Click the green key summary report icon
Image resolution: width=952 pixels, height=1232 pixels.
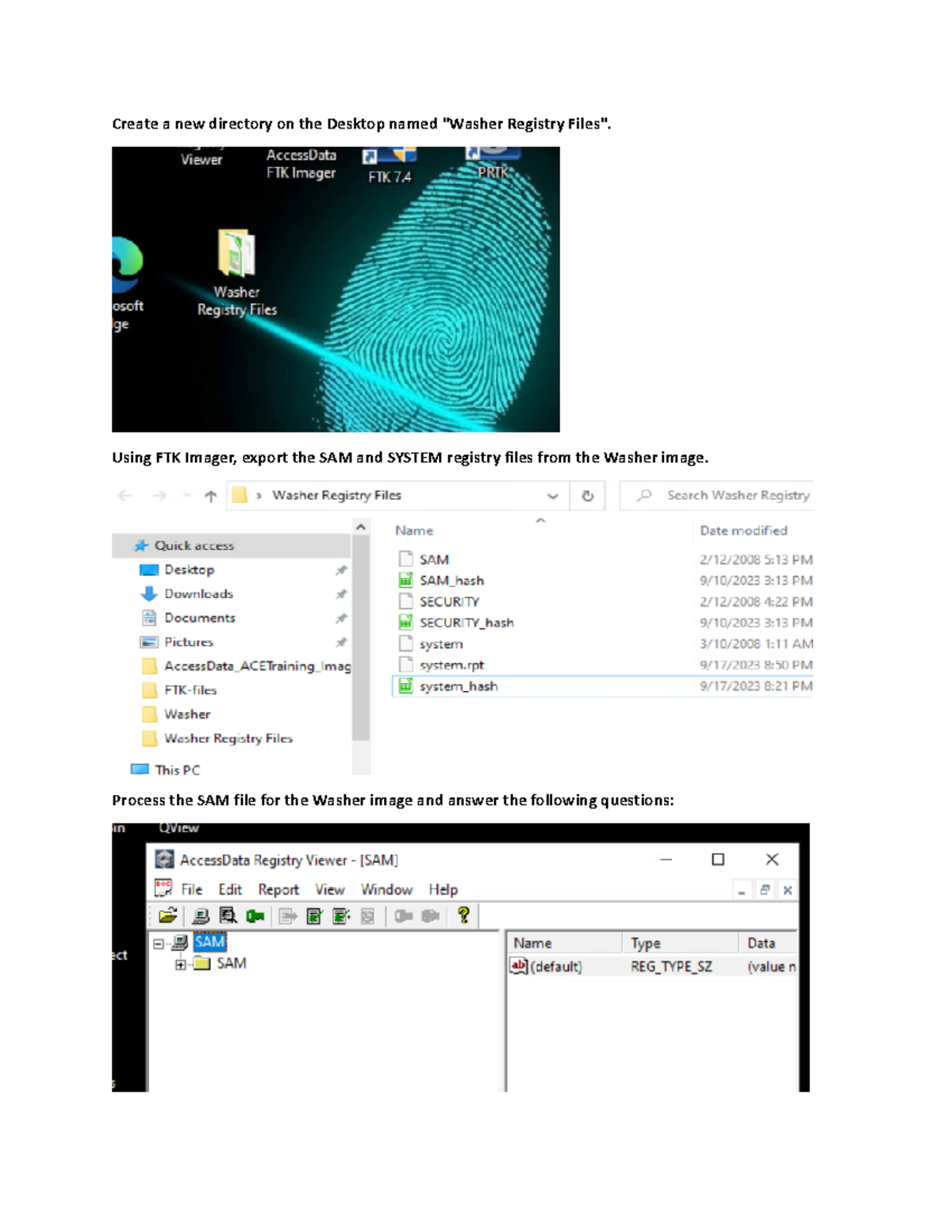pyautogui.click(x=254, y=915)
